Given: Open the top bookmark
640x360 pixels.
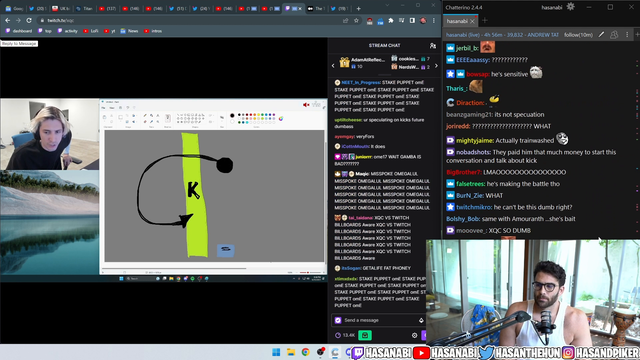Looking at the screenshot, I should coord(45,31).
